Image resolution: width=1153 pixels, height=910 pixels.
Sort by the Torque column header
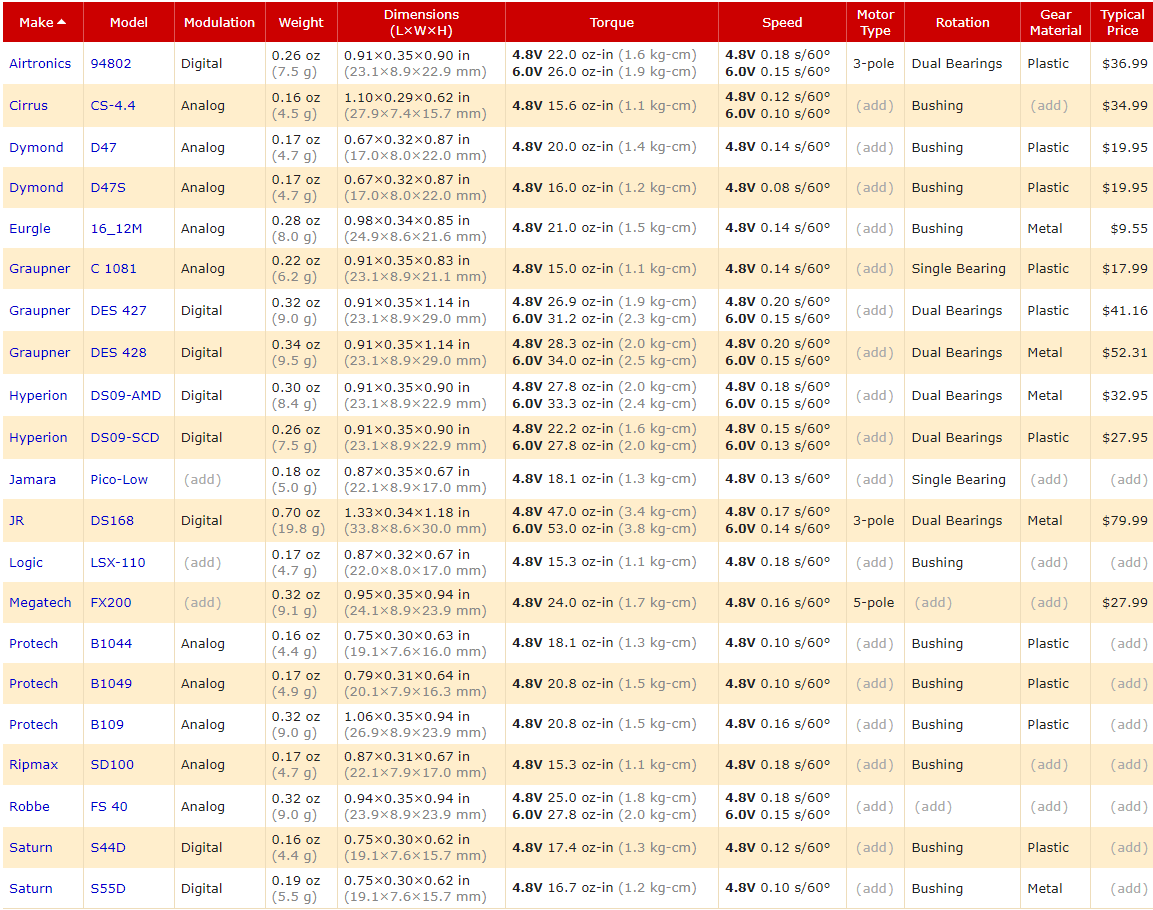point(612,22)
